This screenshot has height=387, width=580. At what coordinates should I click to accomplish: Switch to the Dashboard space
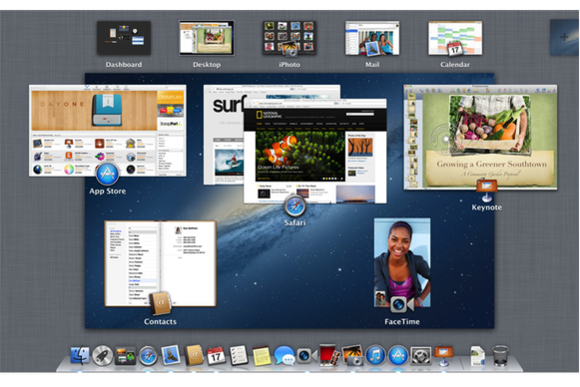tap(124, 38)
